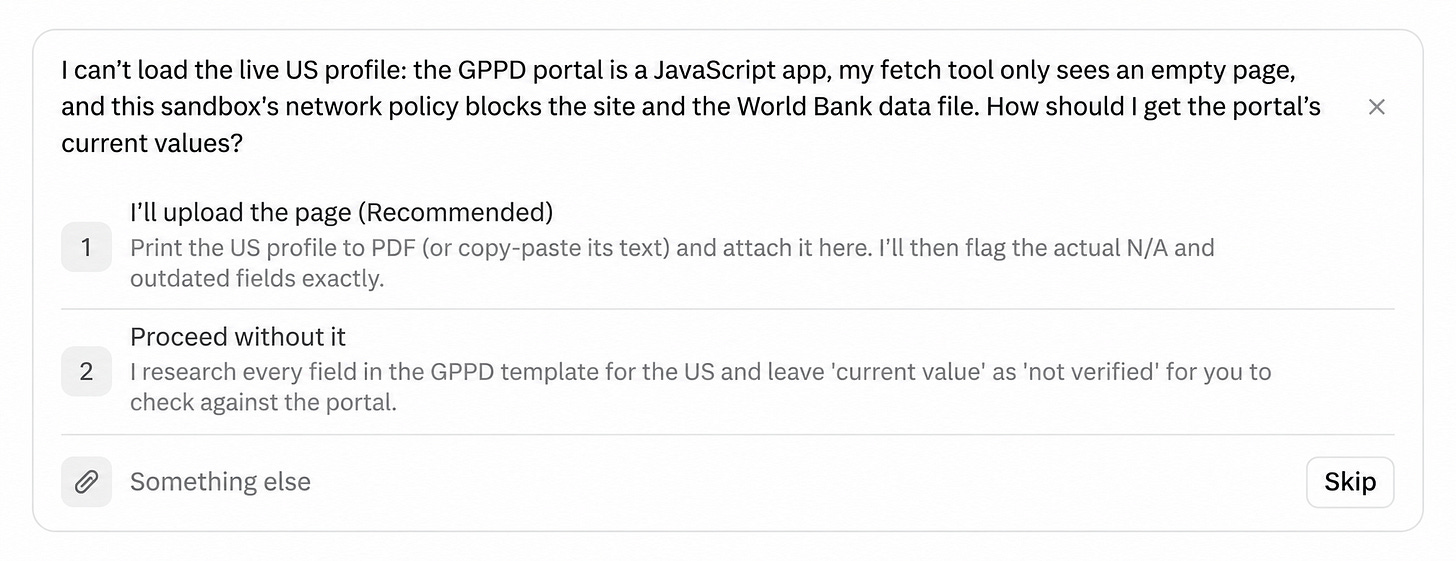Image resolution: width=1456 pixels, height=561 pixels.
Task: Select the number 1 option badge
Action: 86,247
